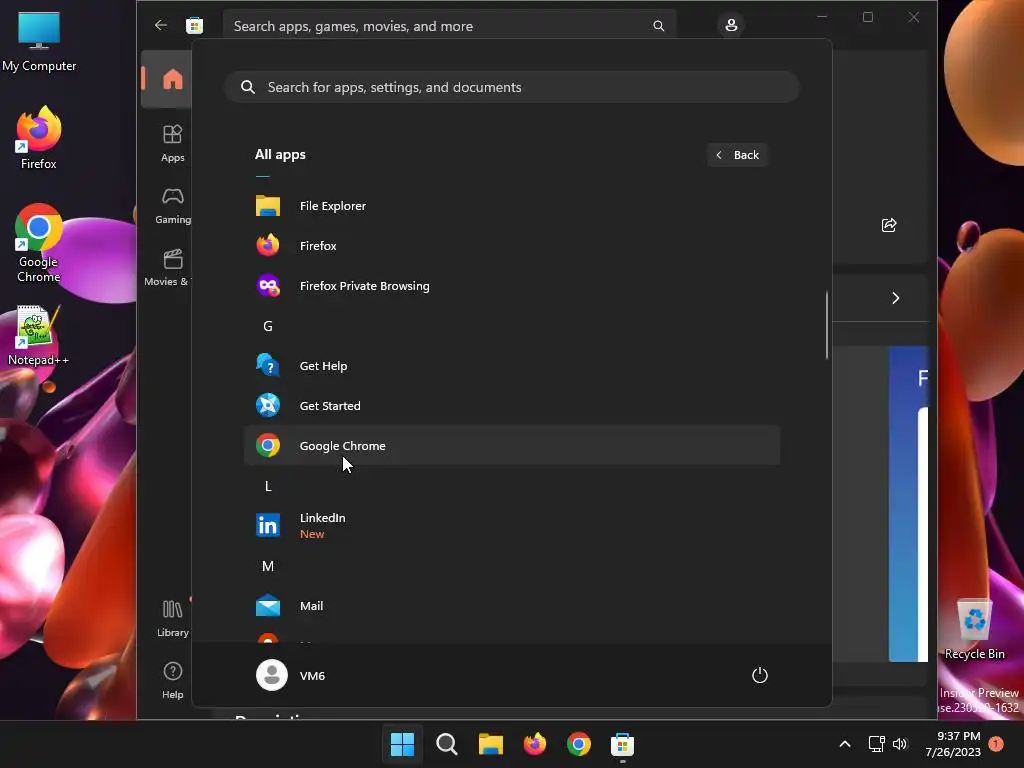This screenshot has height=768, width=1024.
Task: Switch to Microsoft Store on taskbar
Action: pos(622,744)
